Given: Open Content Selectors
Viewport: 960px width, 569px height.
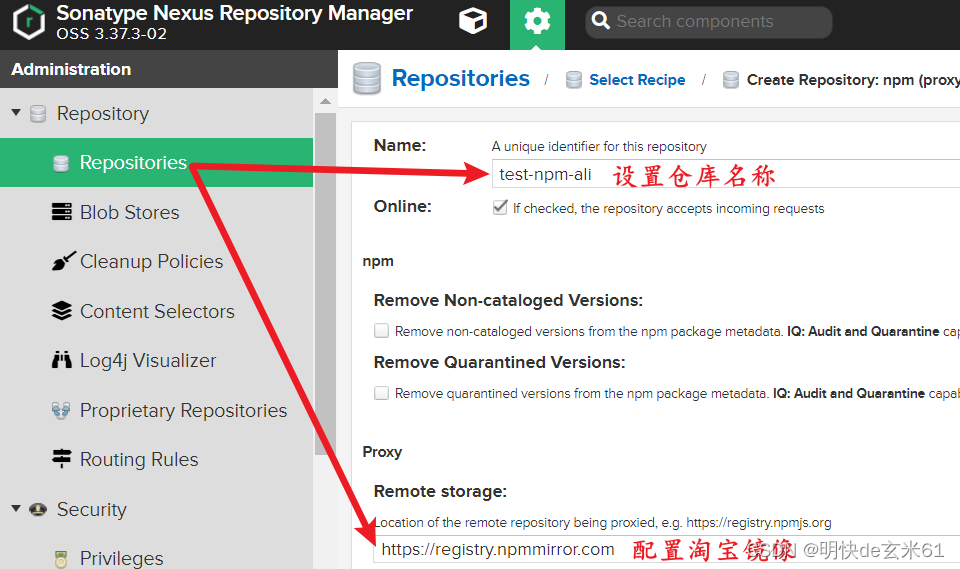Looking at the screenshot, I should pyautogui.click(x=156, y=311).
